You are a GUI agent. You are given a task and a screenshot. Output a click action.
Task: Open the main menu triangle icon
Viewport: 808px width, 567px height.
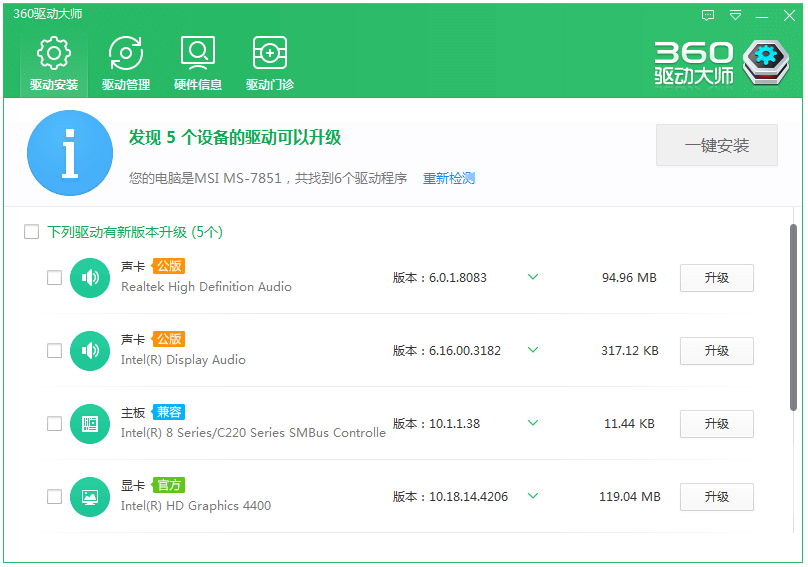[x=736, y=15]
